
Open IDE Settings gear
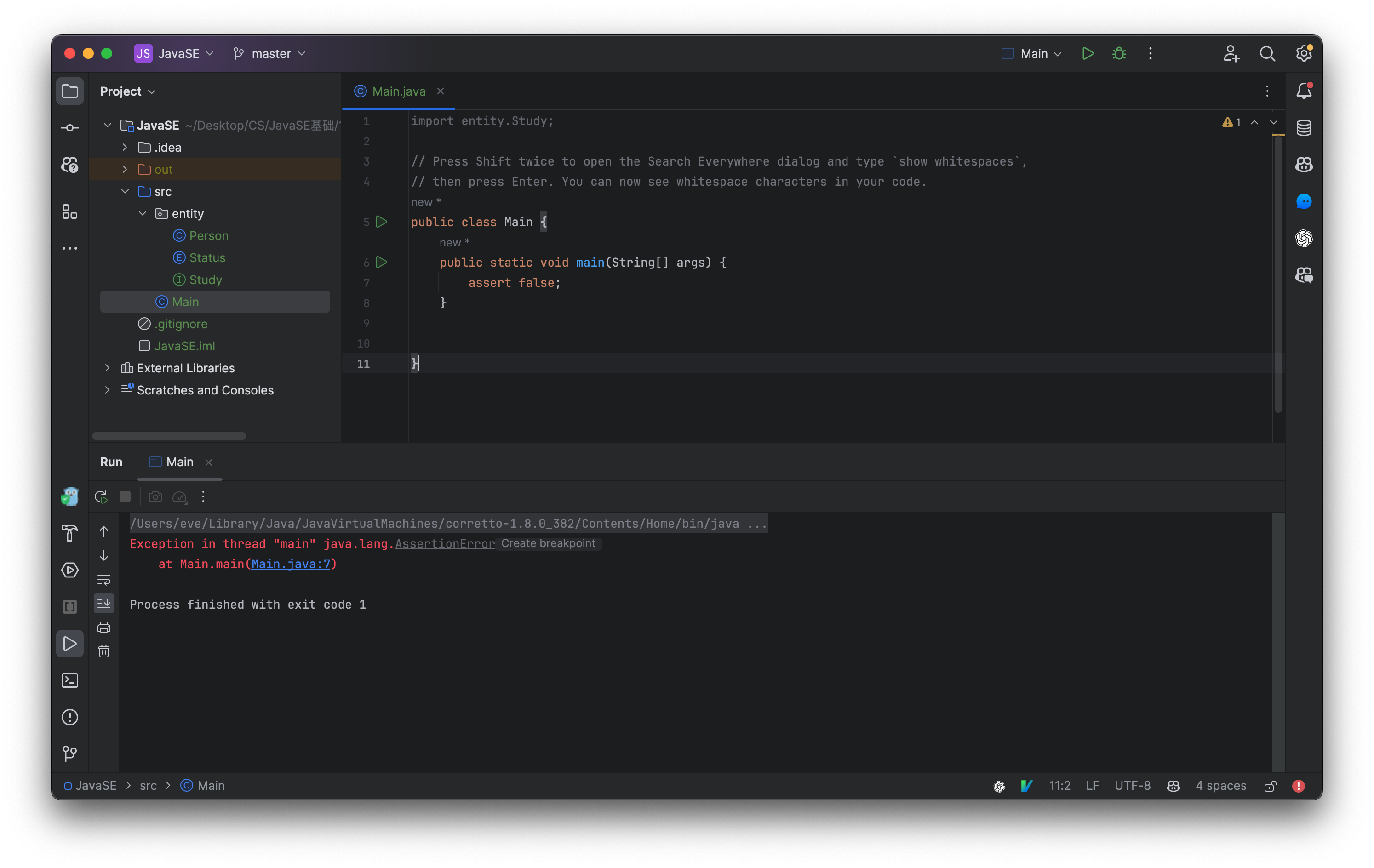[1304, 53]
